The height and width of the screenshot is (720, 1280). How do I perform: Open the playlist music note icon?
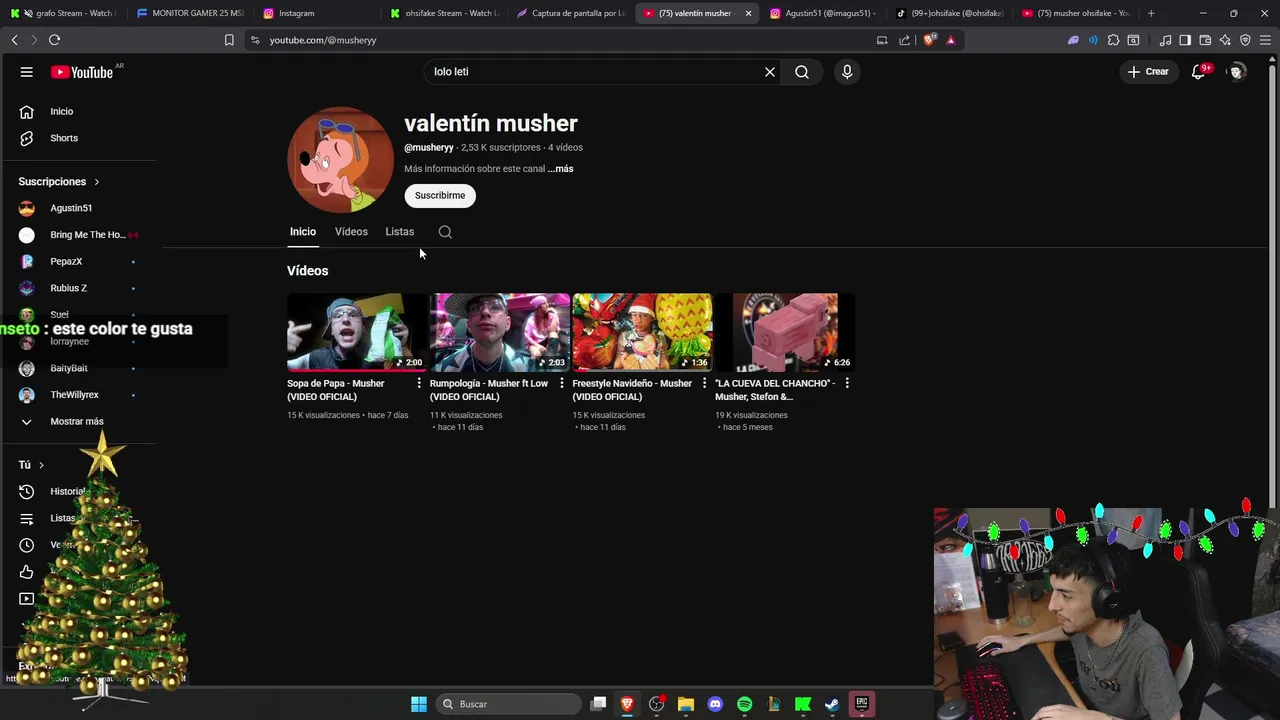click(1165, 40)
